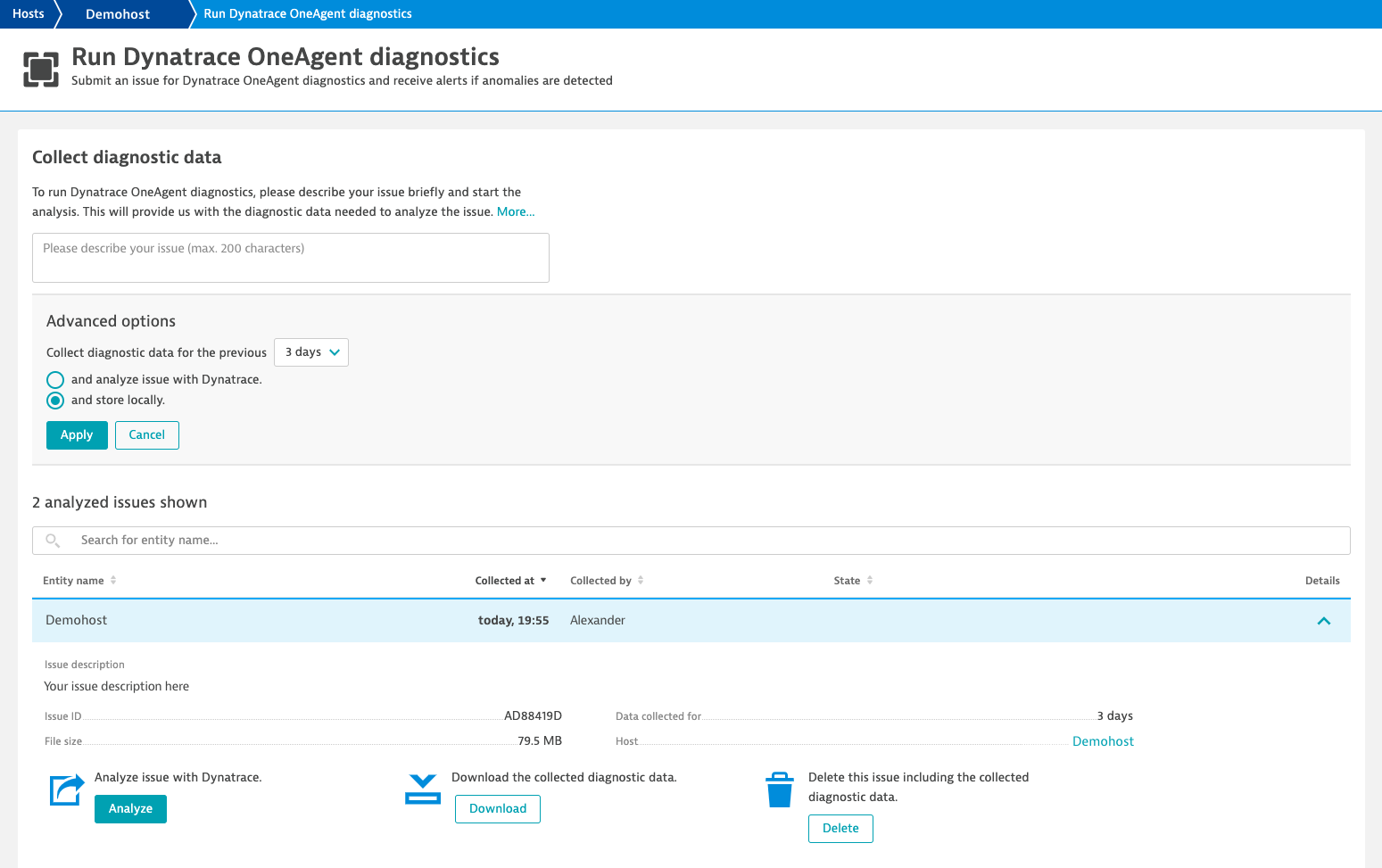Click the issue description text field

click(291, 258)
